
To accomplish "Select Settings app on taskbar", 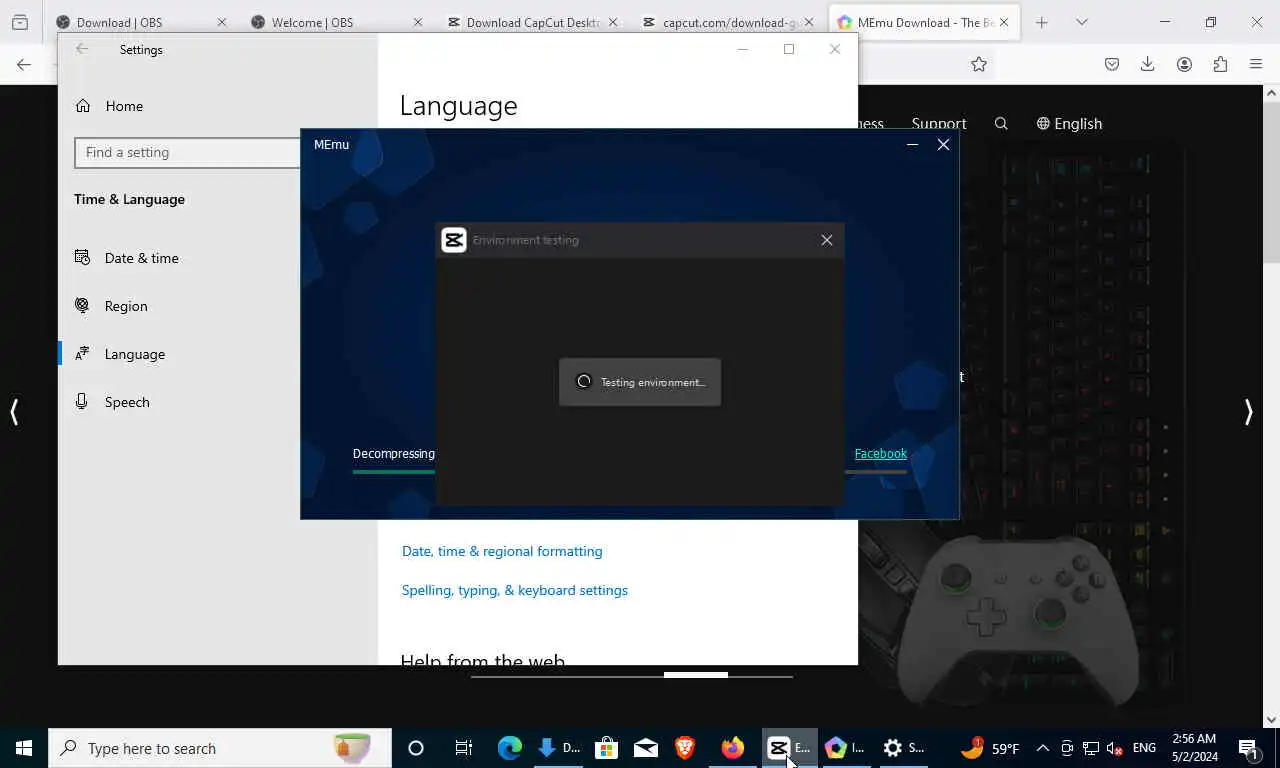I will pos(903,748).
